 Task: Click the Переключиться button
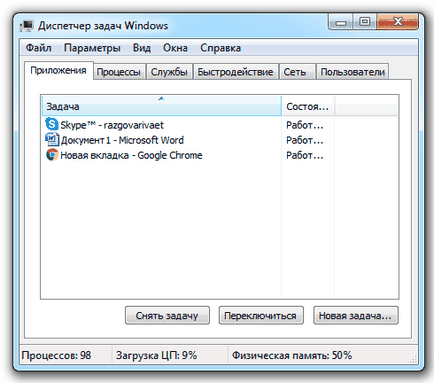pyautogui.click(x=261, y=315)
